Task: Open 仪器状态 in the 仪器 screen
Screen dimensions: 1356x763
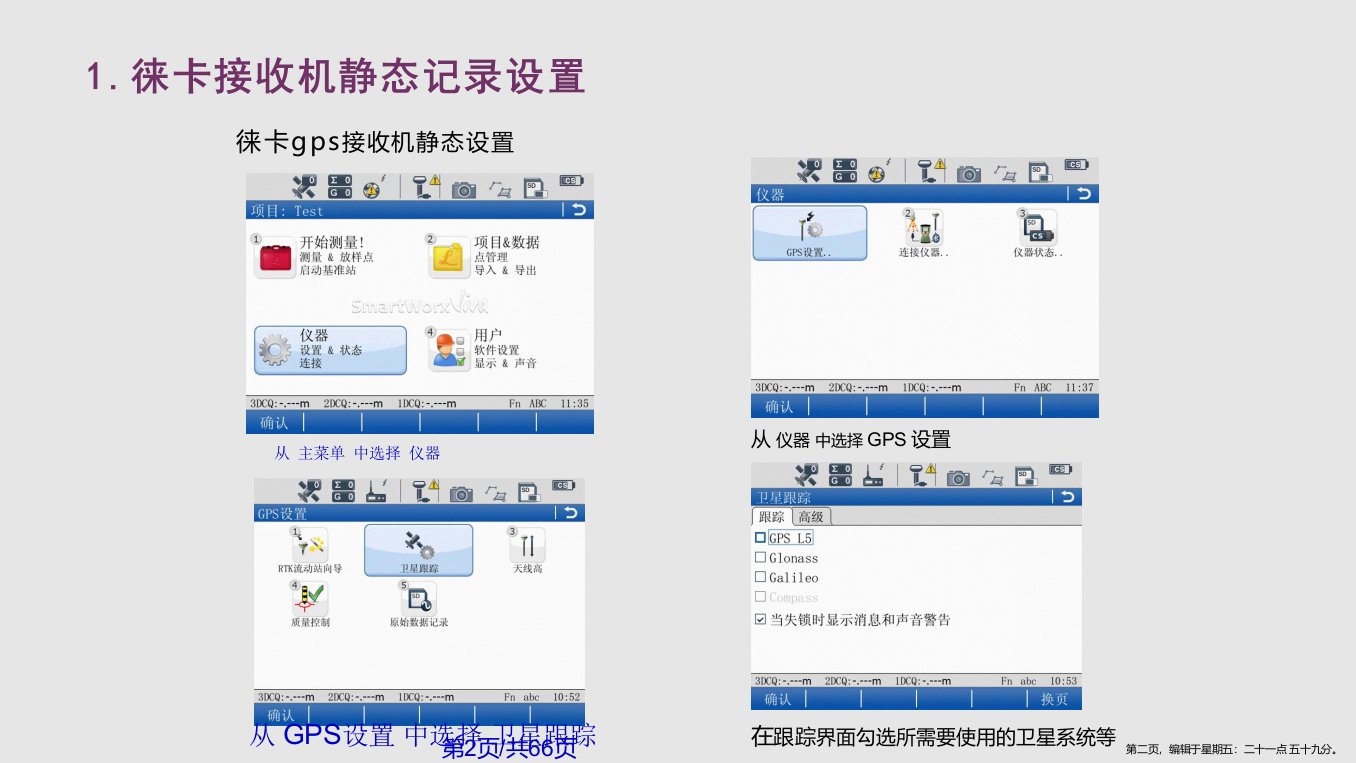Action: point(1037,234)
